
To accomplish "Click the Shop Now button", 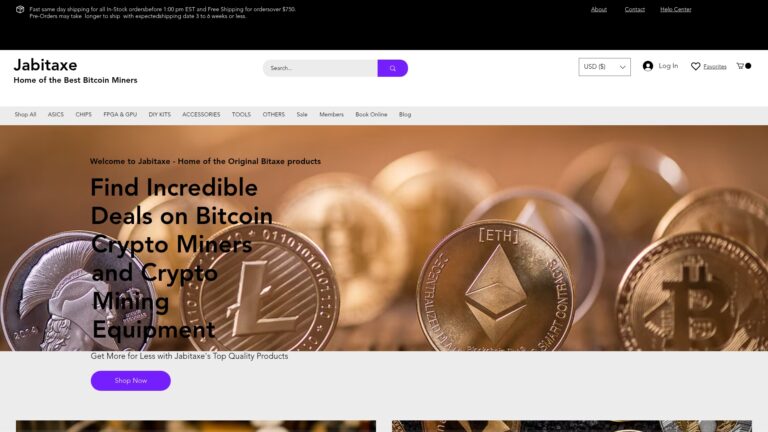I will pyautogui.click(x=130, y=381).
